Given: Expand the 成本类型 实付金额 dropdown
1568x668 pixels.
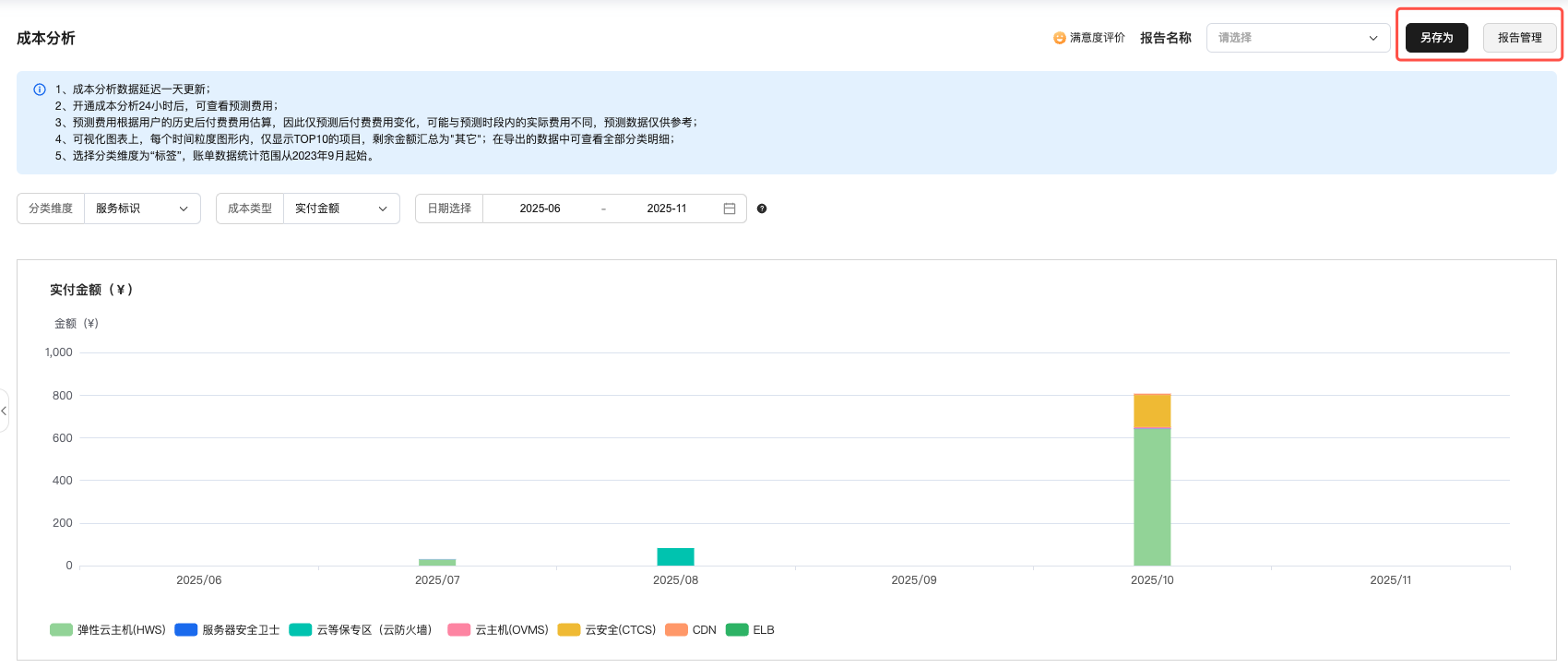Looking at the screenshot, I should coord(340,209).
